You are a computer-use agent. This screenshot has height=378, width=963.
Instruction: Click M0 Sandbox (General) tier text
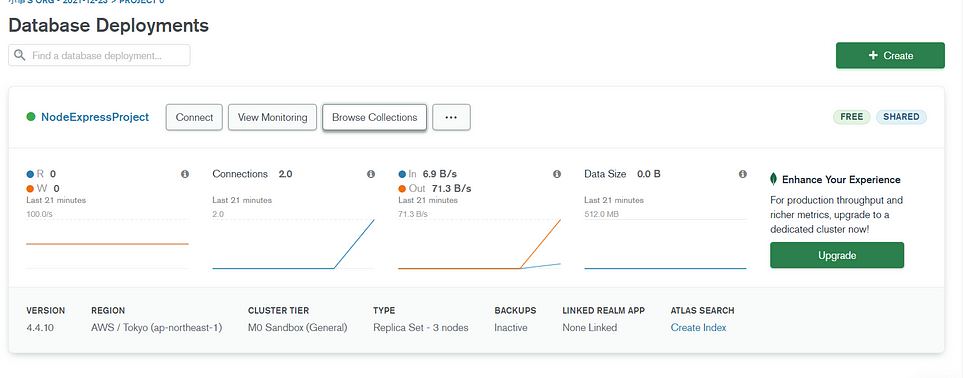pyautogui.click(x=298, y=328)
